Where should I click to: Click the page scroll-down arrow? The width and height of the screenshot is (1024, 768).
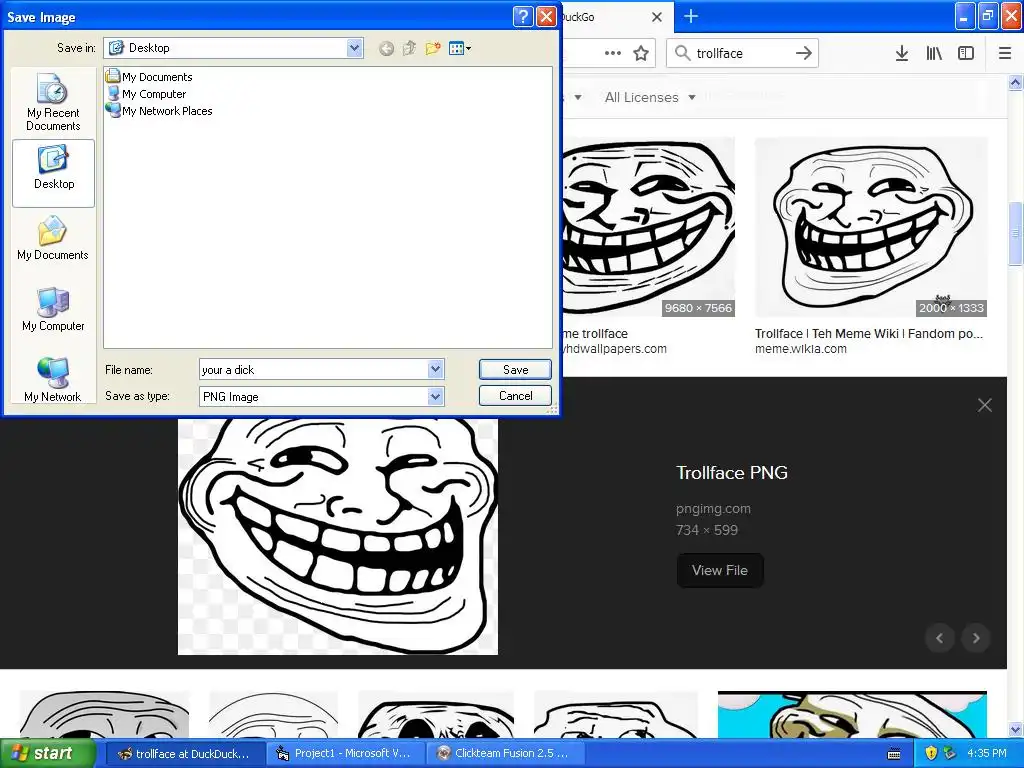click(1016, 729)
